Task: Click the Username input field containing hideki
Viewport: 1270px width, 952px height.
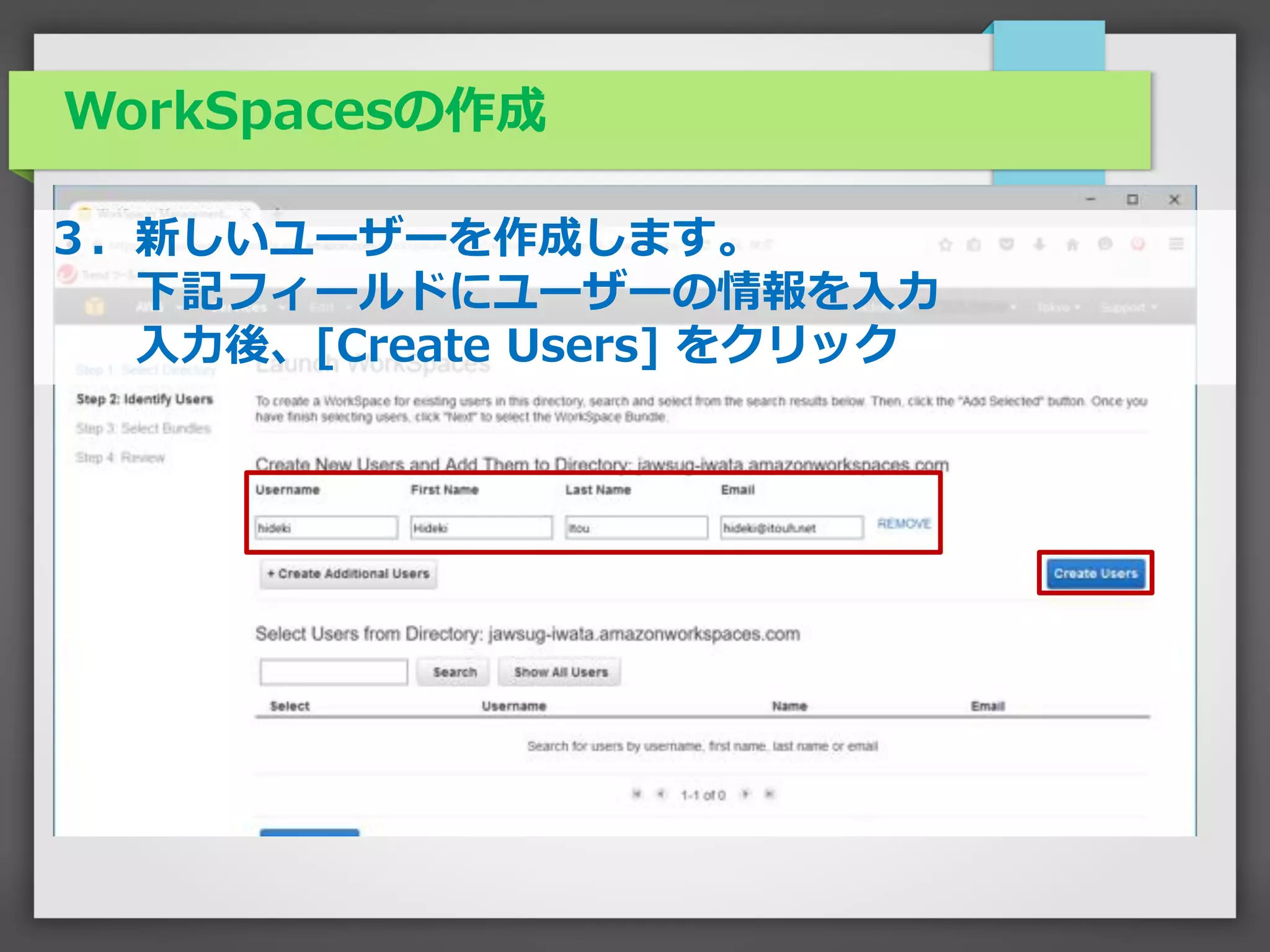Action: point(326,528)
